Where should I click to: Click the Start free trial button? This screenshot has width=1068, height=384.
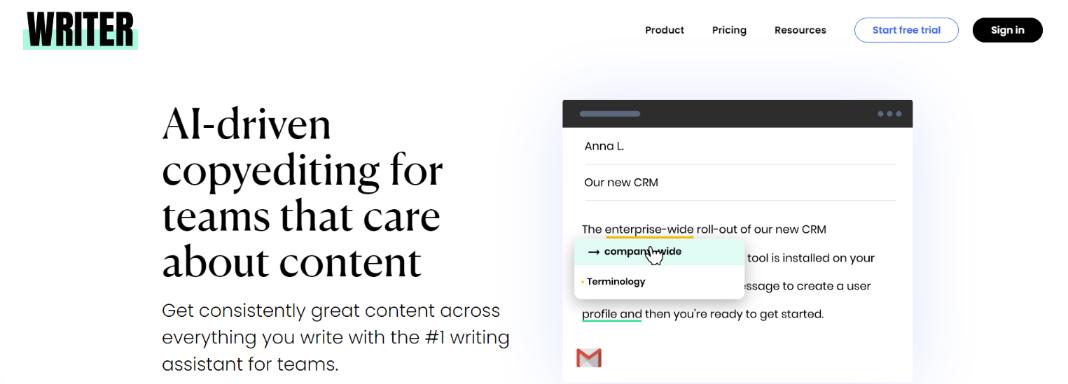click(906, 30)
